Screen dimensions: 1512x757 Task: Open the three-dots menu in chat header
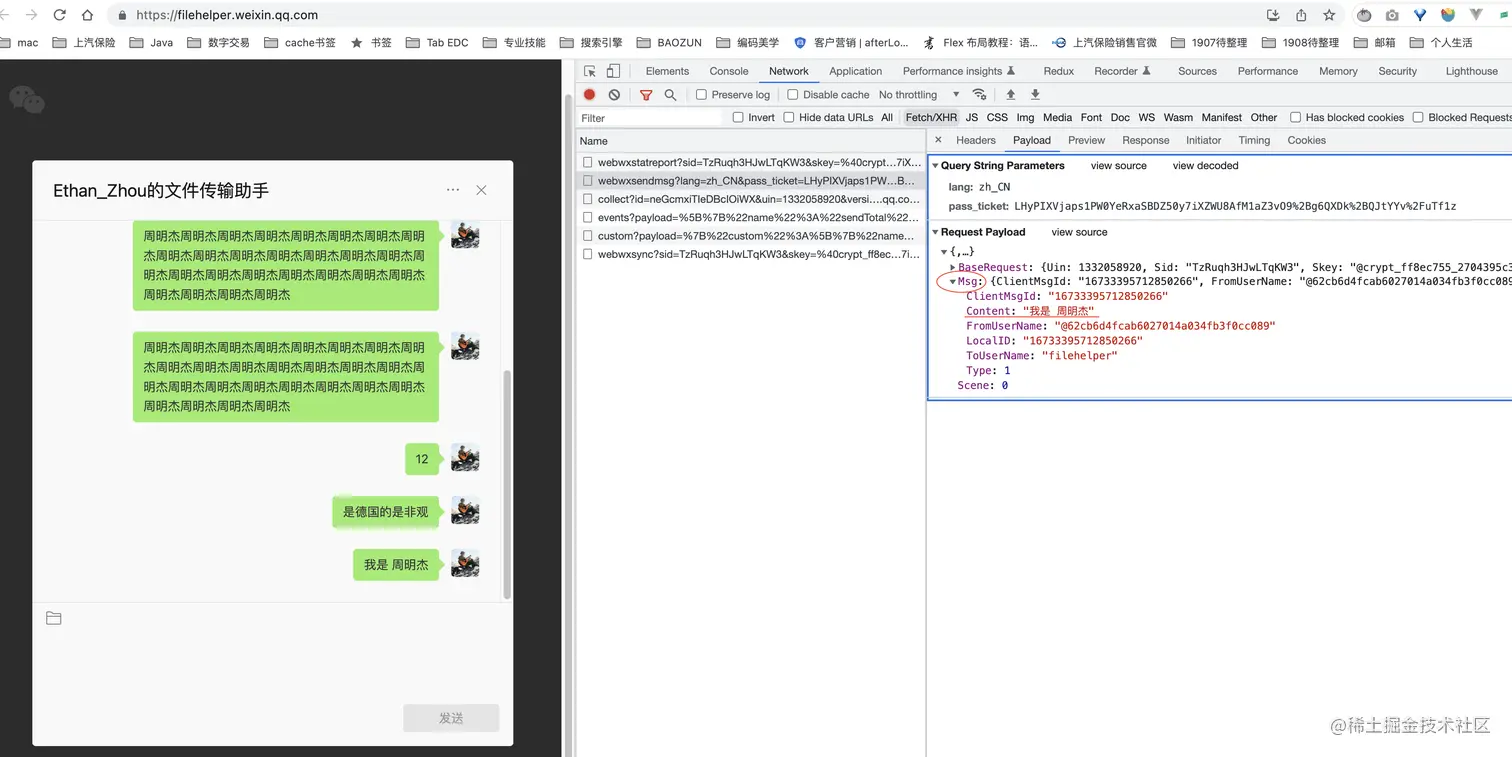(453, 190)
